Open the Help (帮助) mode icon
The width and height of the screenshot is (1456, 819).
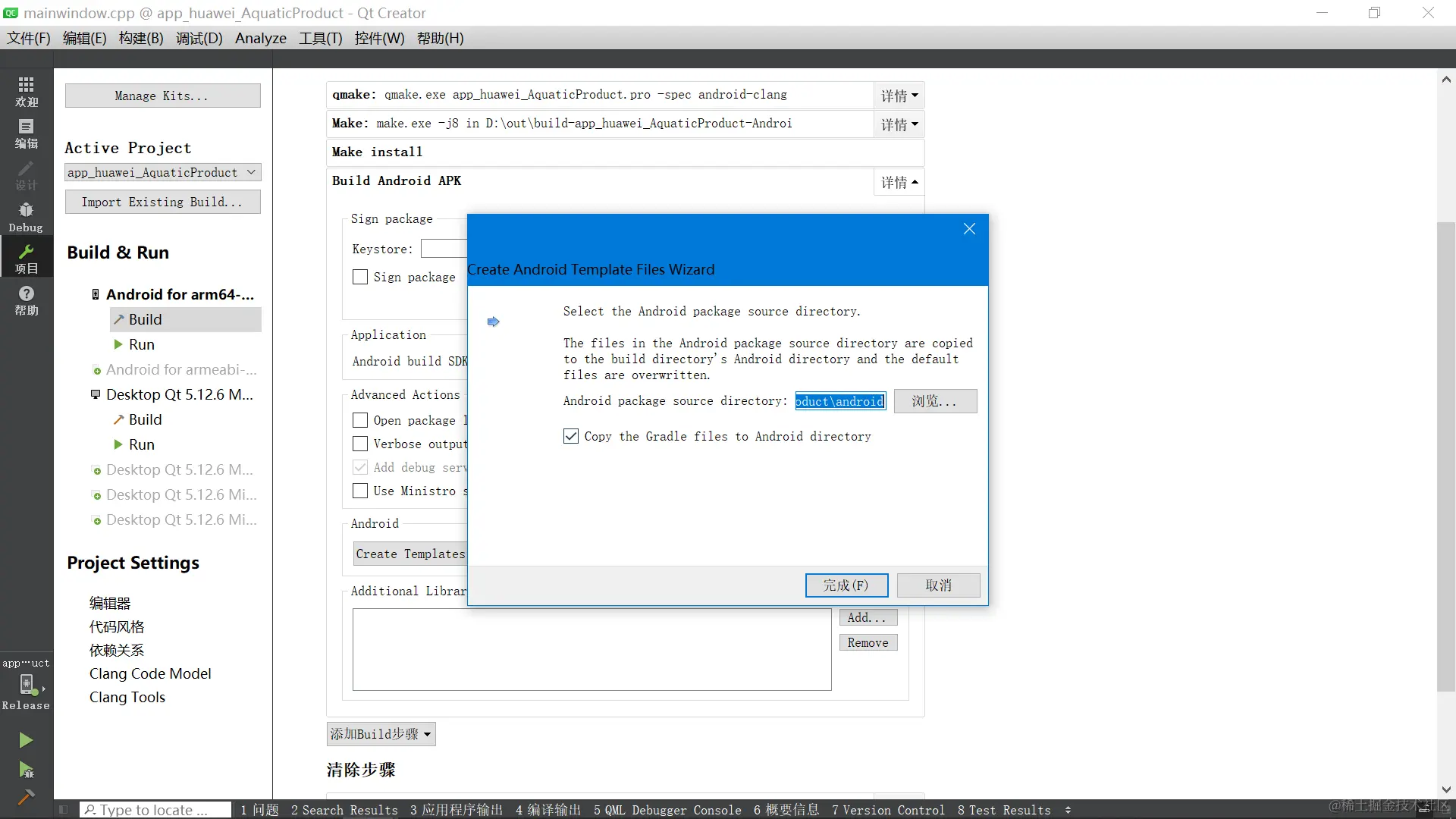pyautogui.click(x=26, y=300)
